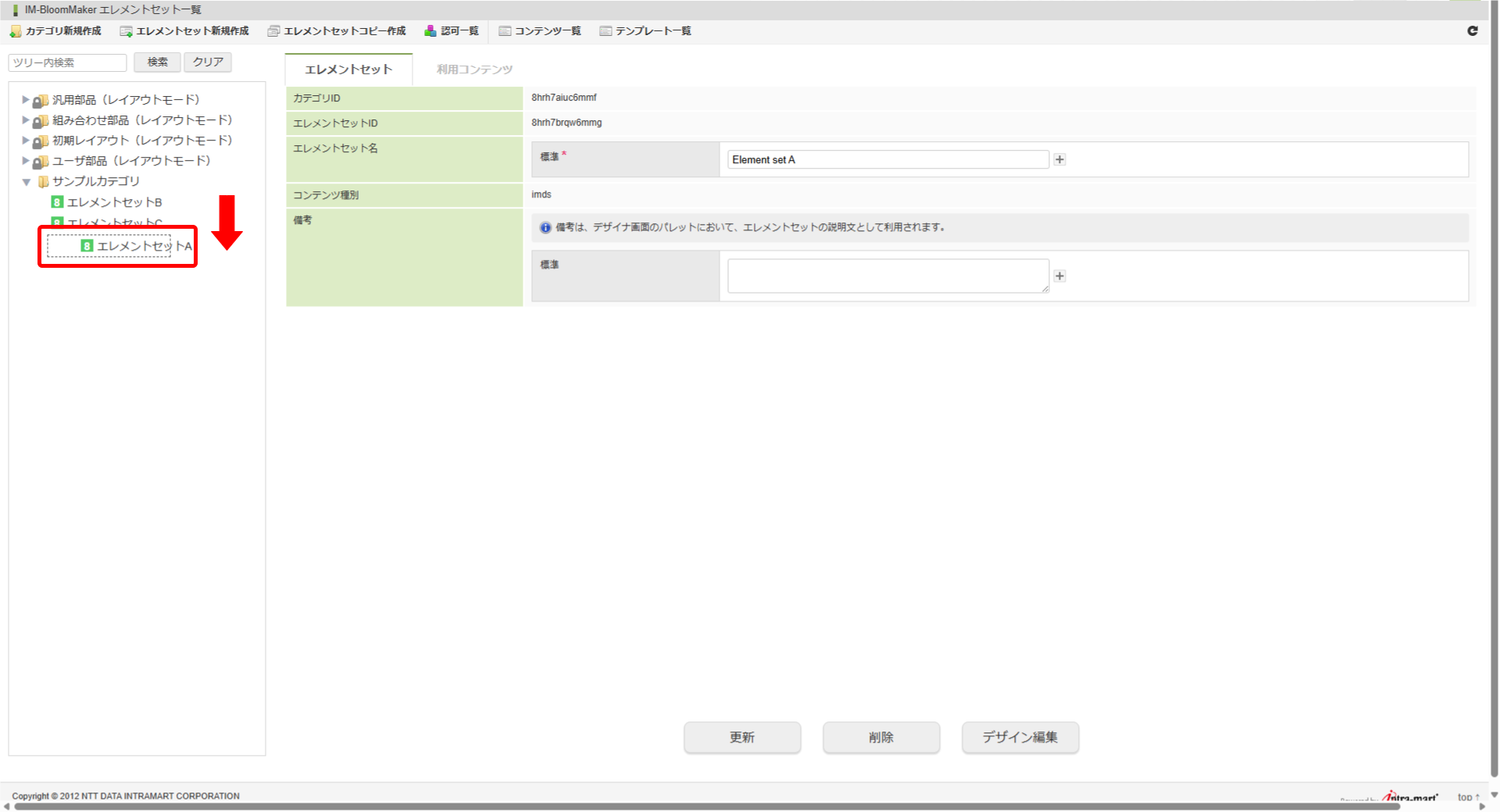Select サンプルカテゴリ in the tree
The width and height of the screenshot is (1500, 812).
pyautogui.click(x=96, y=181)
